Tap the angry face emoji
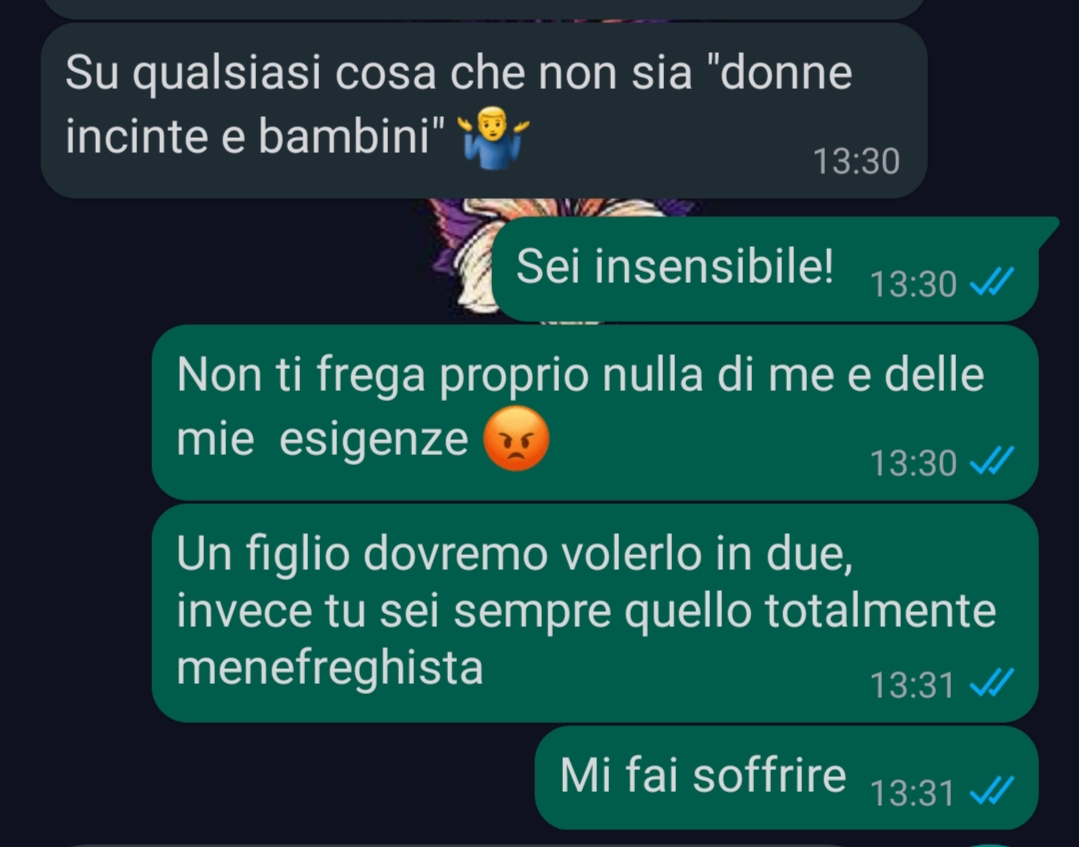 coord(516,438)
